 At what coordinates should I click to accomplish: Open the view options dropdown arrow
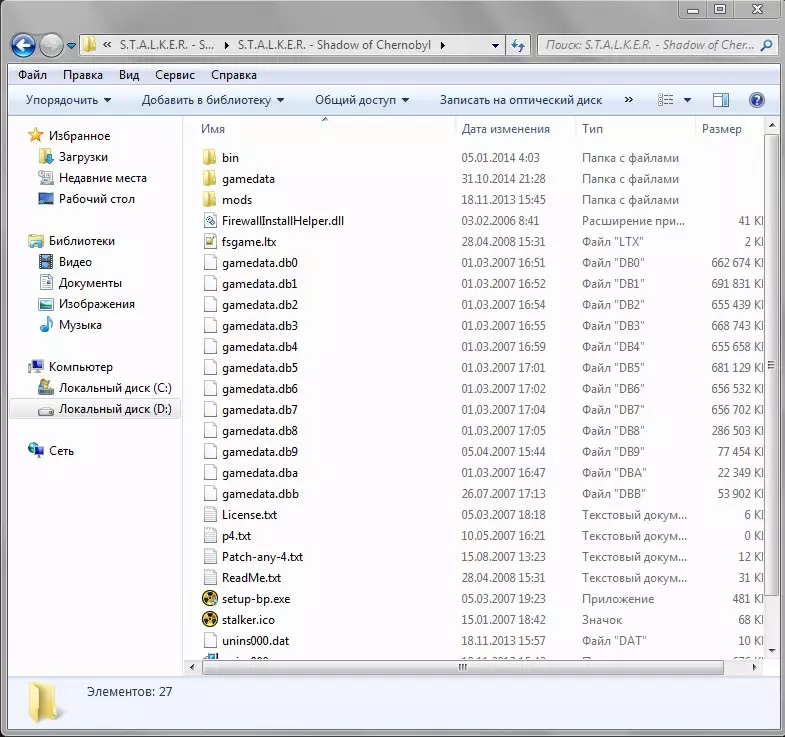click(x=687, y=100)
